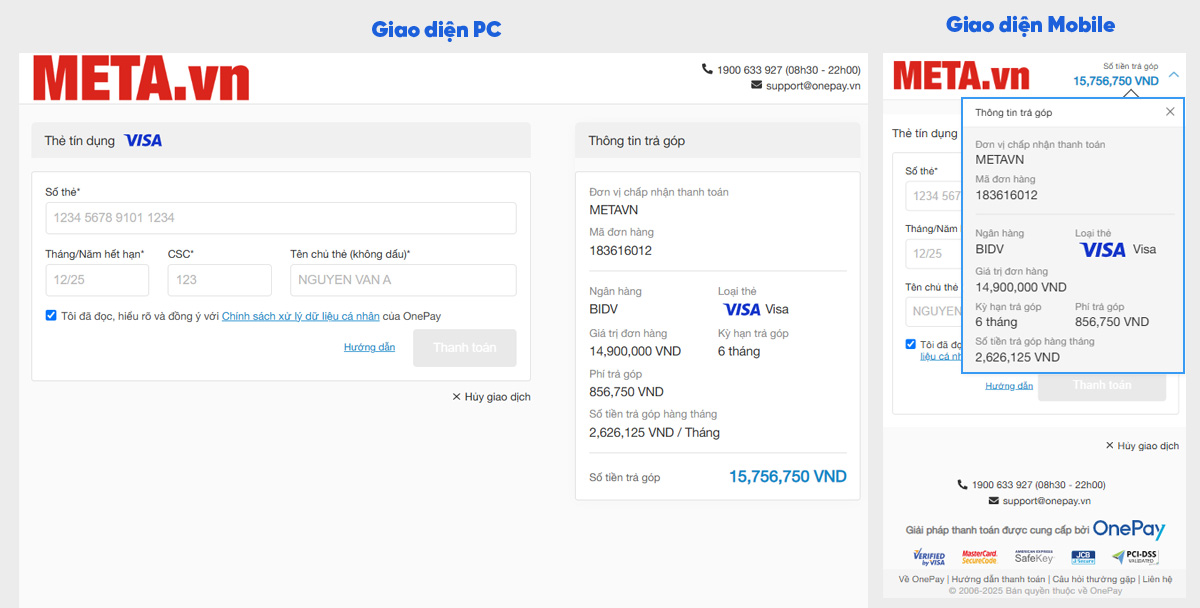
Task: Click the envelope icon in Mobile footer
Action: coord(994,501)
